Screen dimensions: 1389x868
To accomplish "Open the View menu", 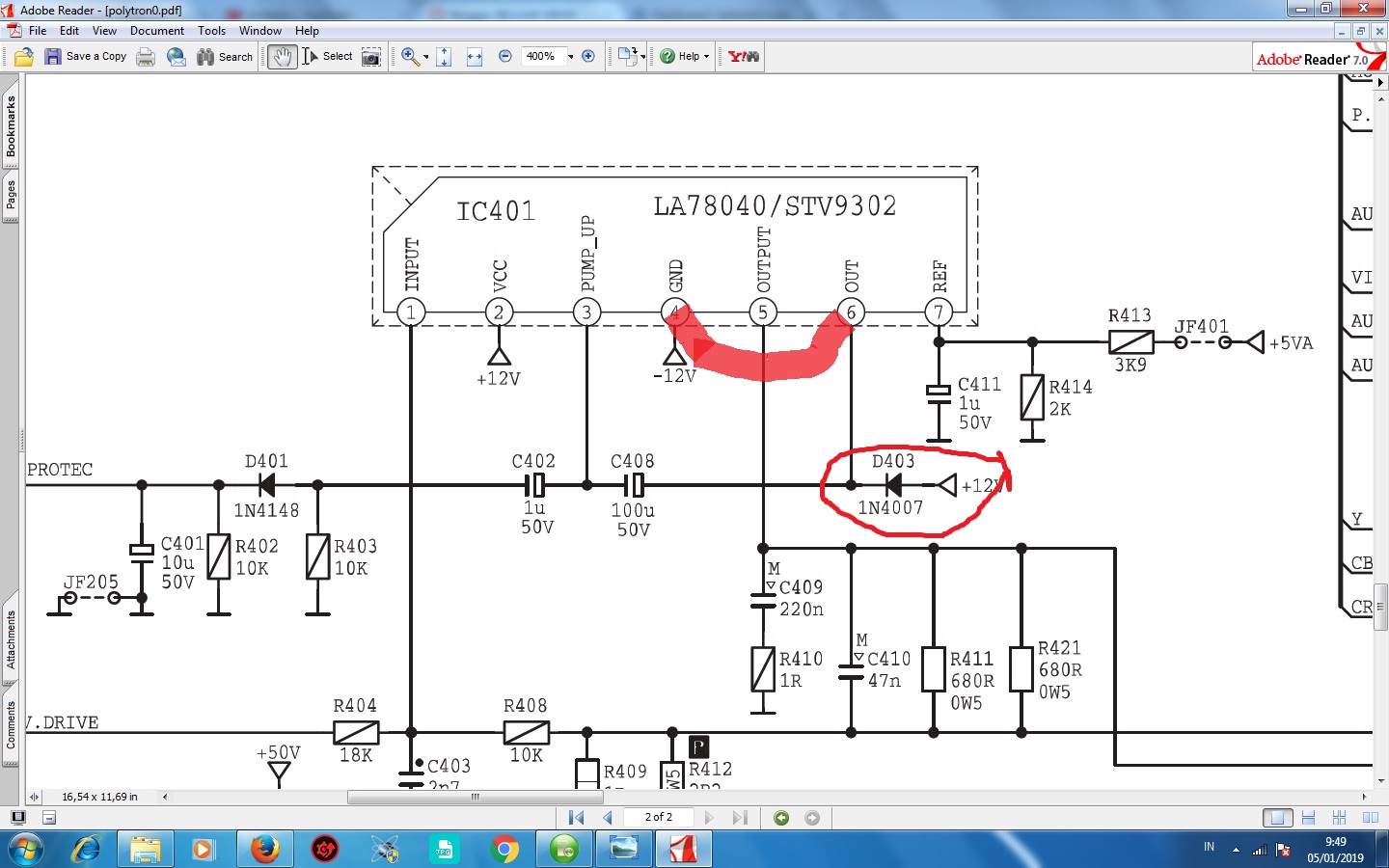I will [104, 31].
